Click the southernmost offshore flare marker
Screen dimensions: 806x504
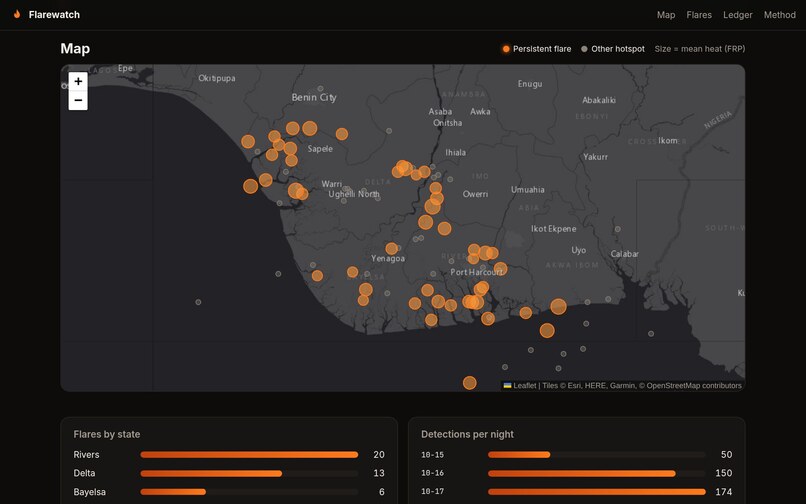469,383
